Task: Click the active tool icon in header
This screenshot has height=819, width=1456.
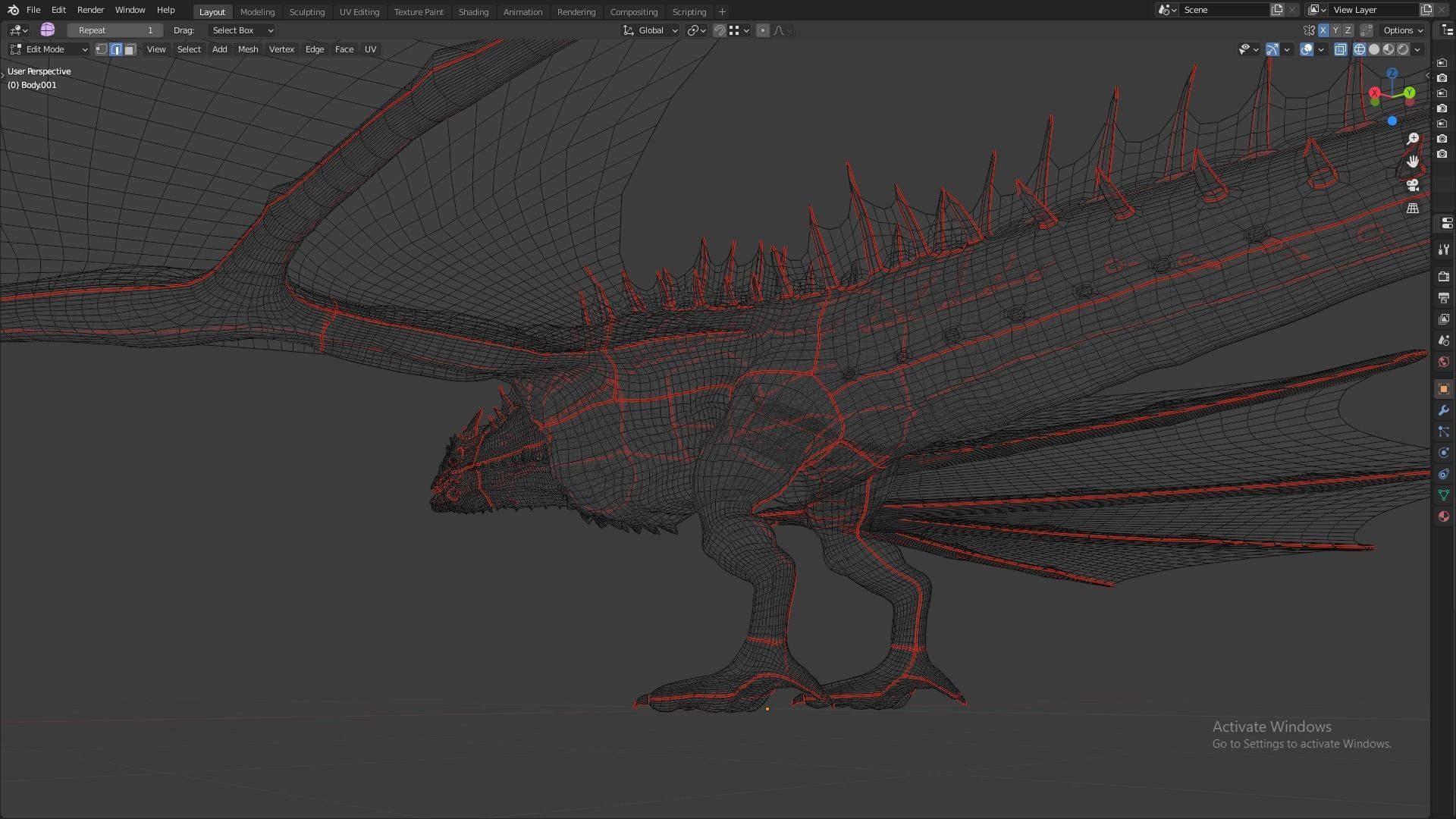Action: [48, 30]
